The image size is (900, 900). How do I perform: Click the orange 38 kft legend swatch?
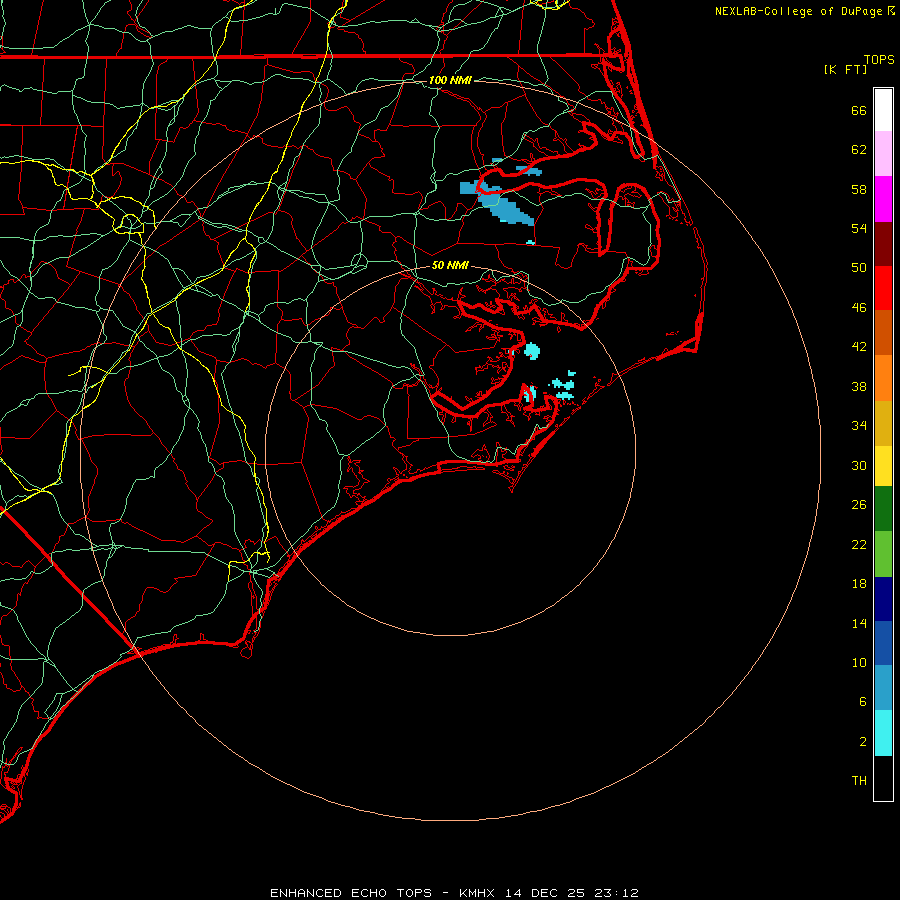883,378
